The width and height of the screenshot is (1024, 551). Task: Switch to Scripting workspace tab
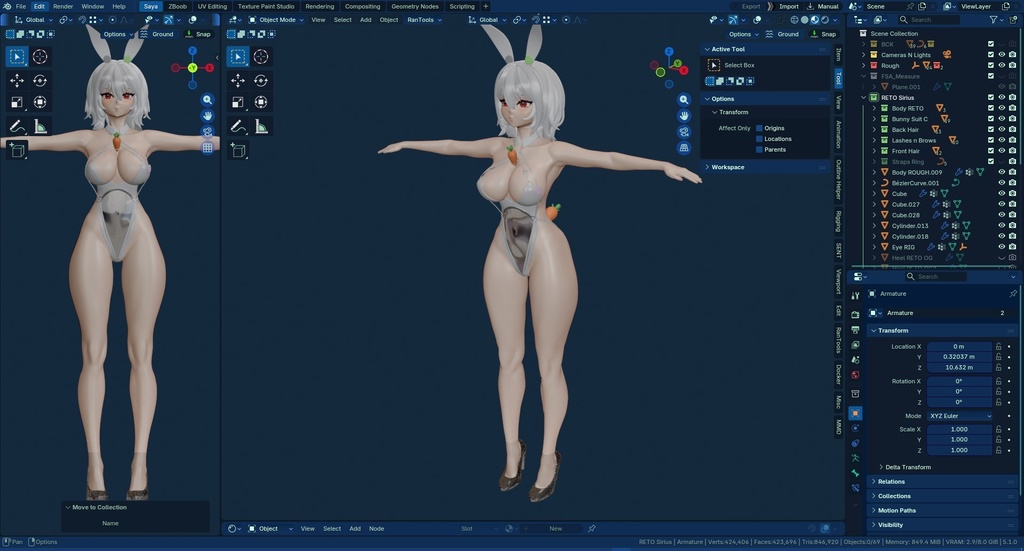coord(462,7)
